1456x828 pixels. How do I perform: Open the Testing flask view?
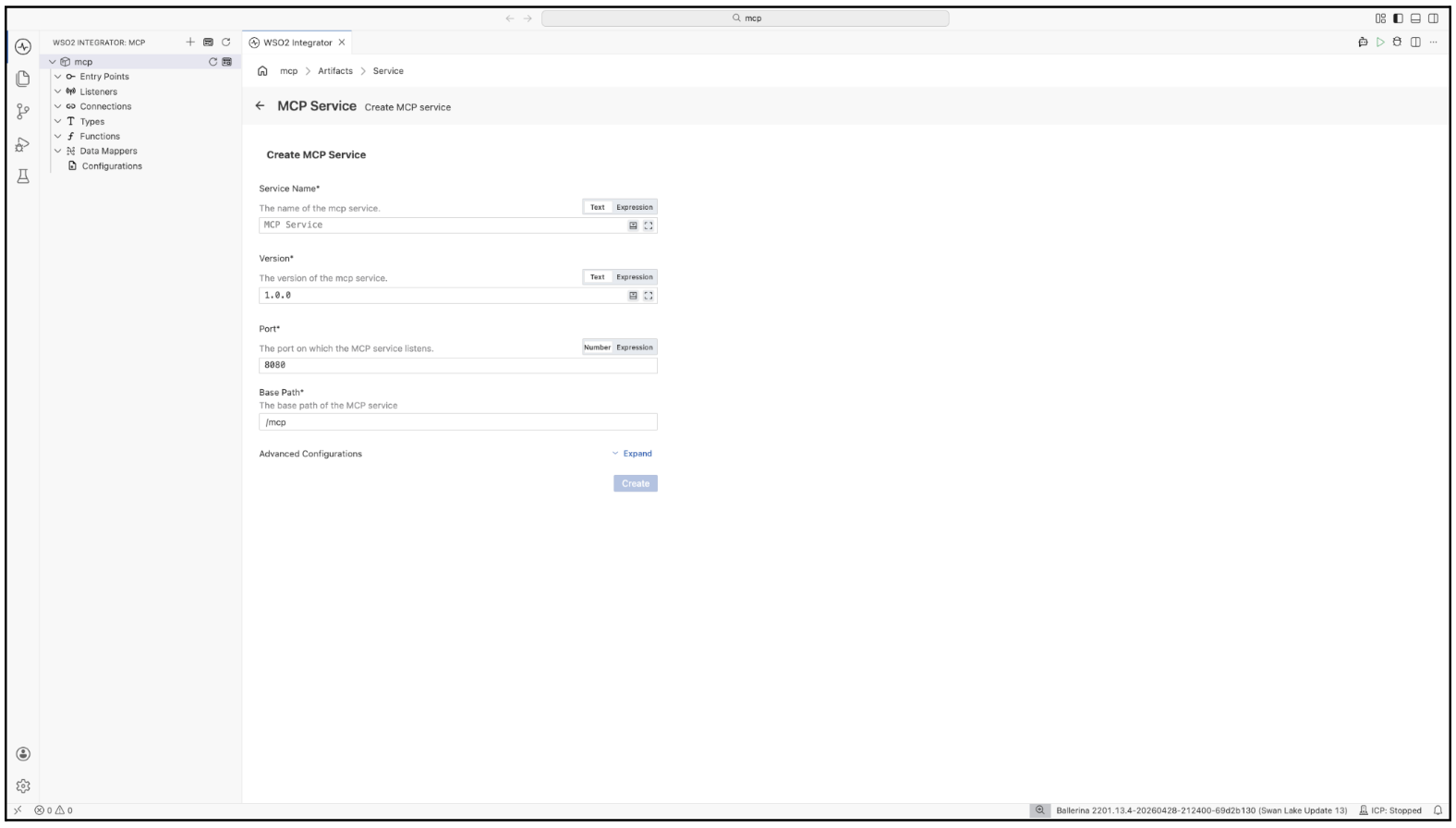[x=23, y=177]
